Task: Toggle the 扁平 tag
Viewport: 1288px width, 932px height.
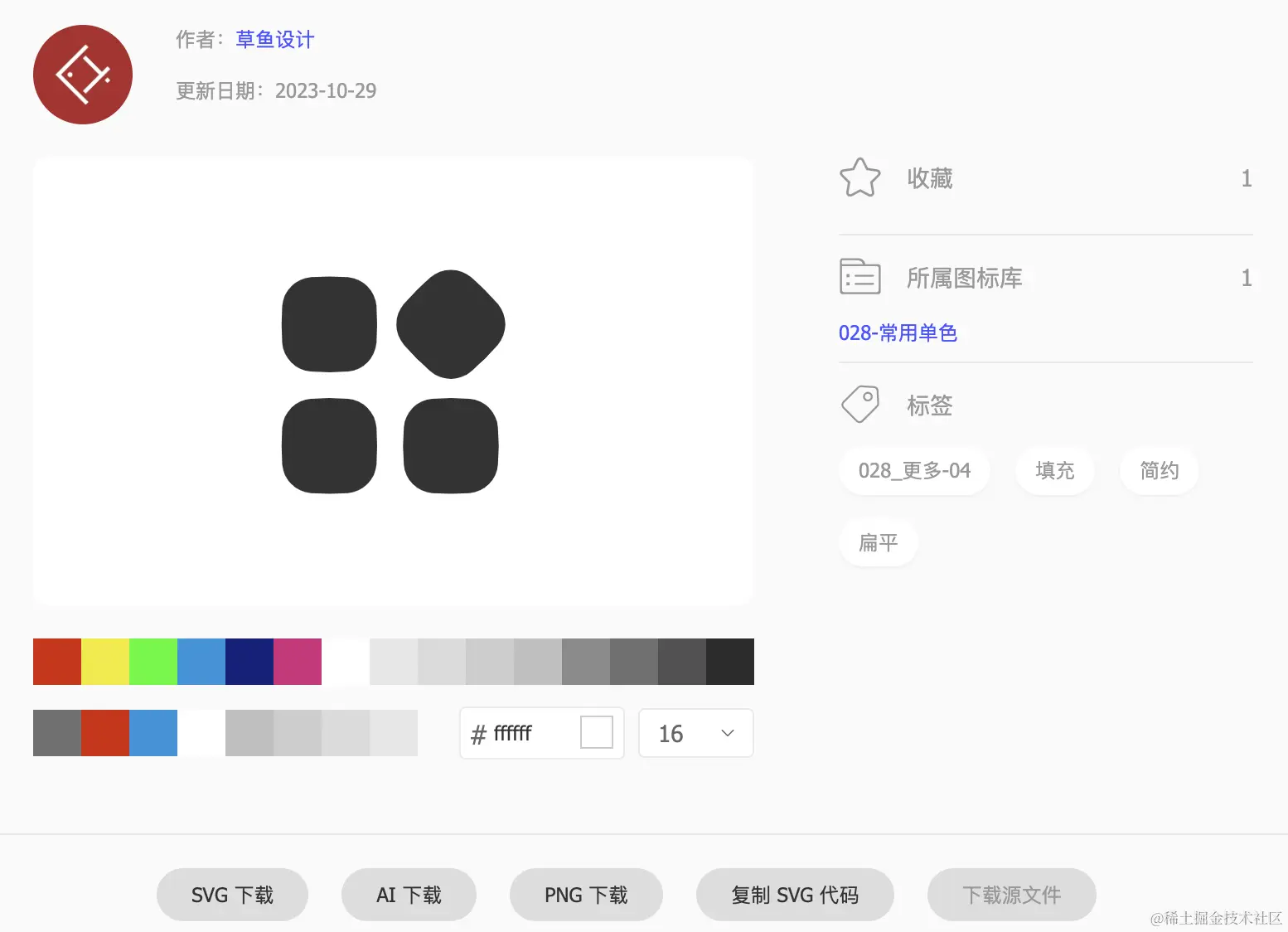Action: click(x=878, y=542)
